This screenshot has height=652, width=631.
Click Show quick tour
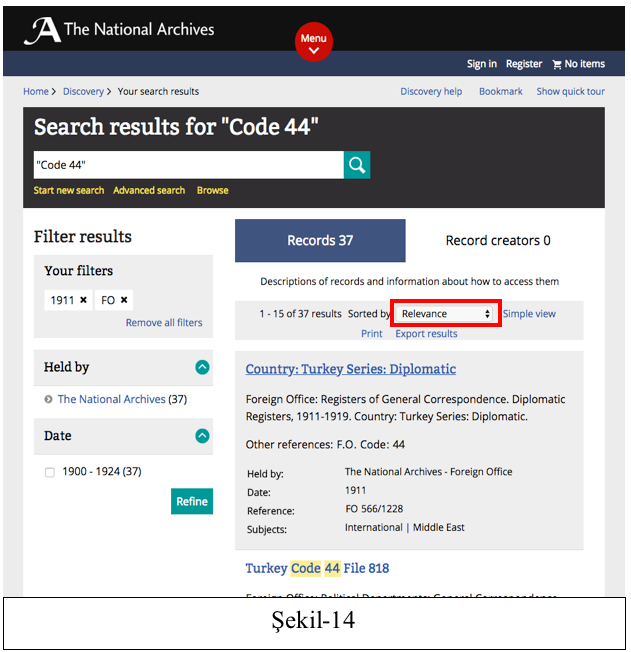click(570, 91)
